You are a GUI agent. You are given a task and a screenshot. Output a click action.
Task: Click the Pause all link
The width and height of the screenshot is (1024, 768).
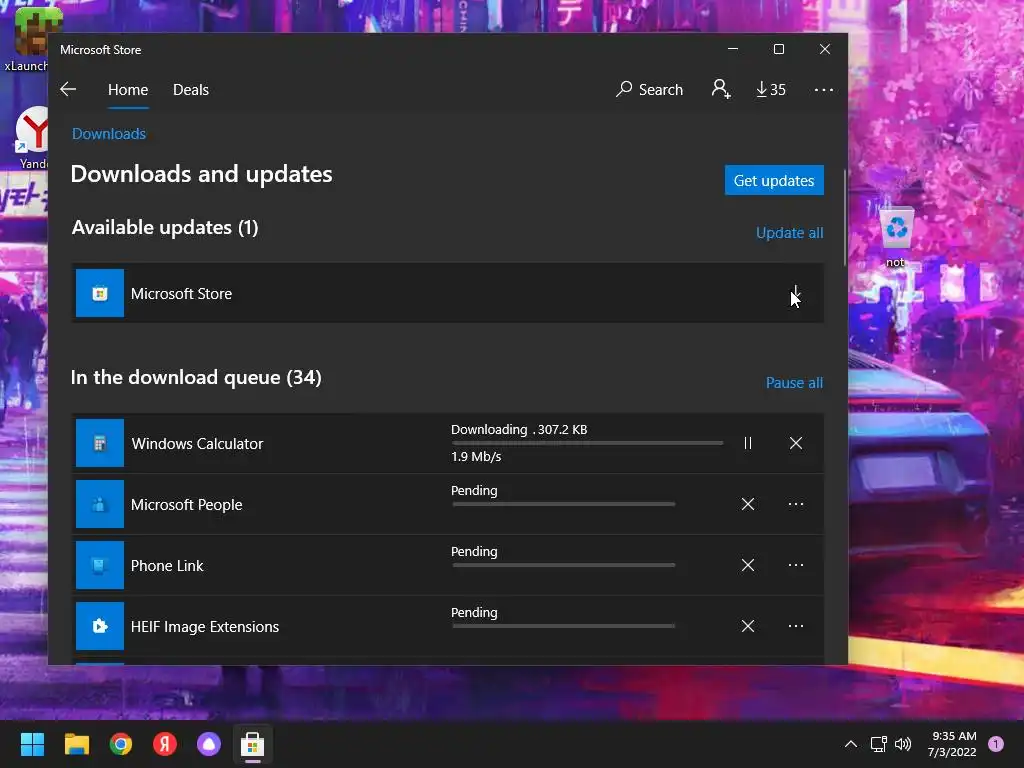794,383
